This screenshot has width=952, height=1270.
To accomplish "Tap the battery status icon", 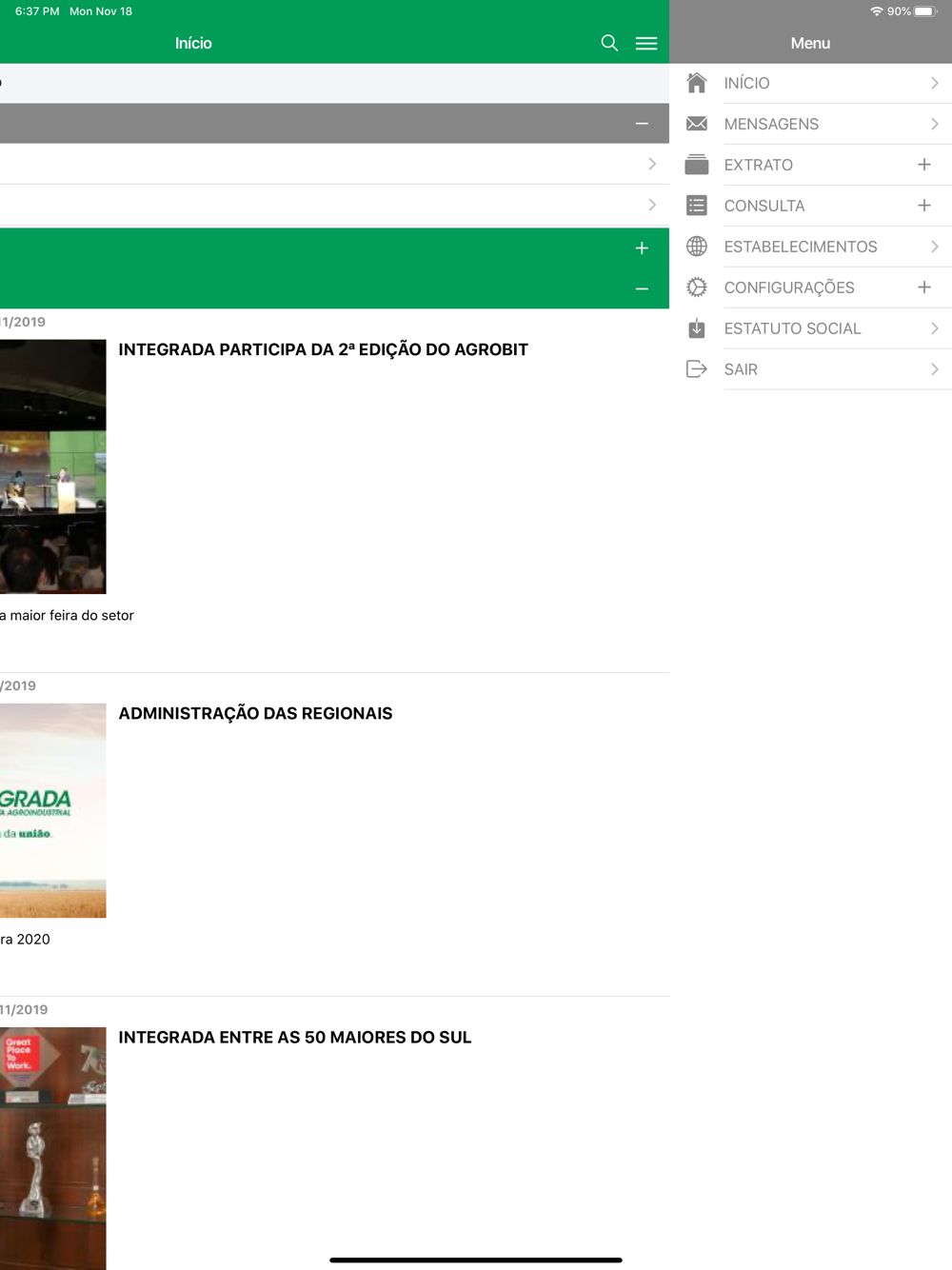I will 925,11.
